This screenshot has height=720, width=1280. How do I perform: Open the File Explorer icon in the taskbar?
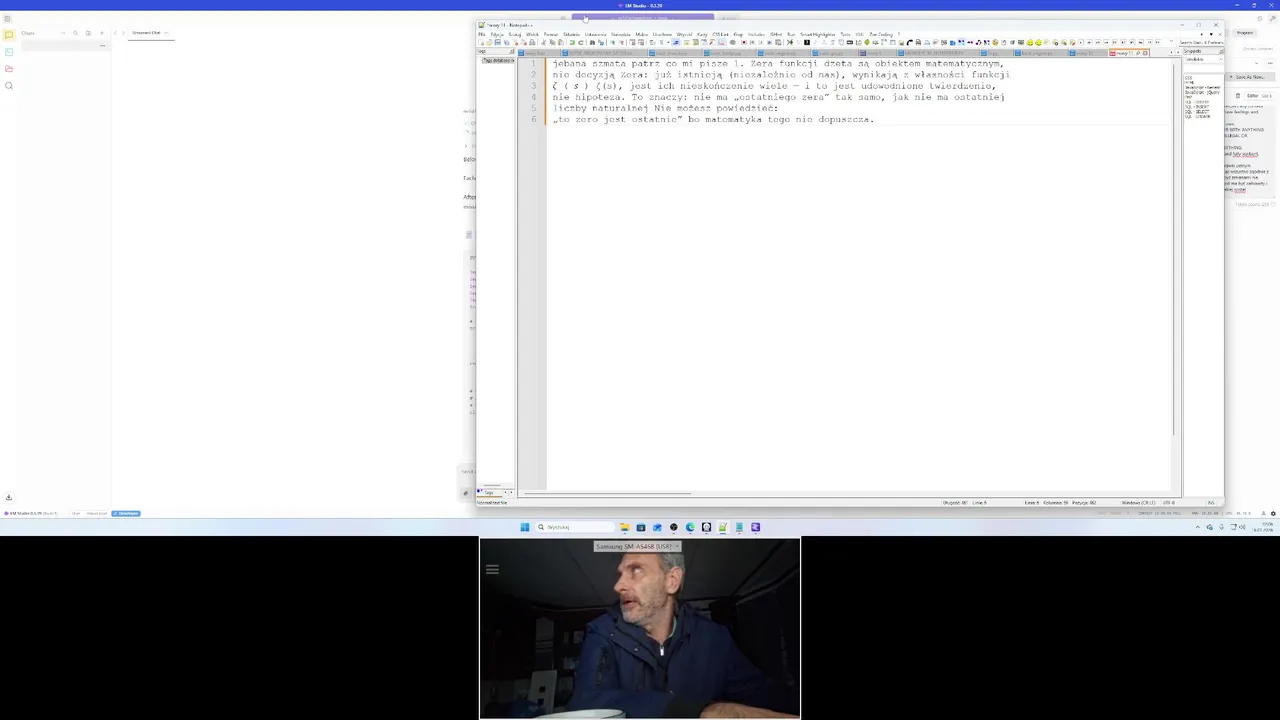coord(624,527)
